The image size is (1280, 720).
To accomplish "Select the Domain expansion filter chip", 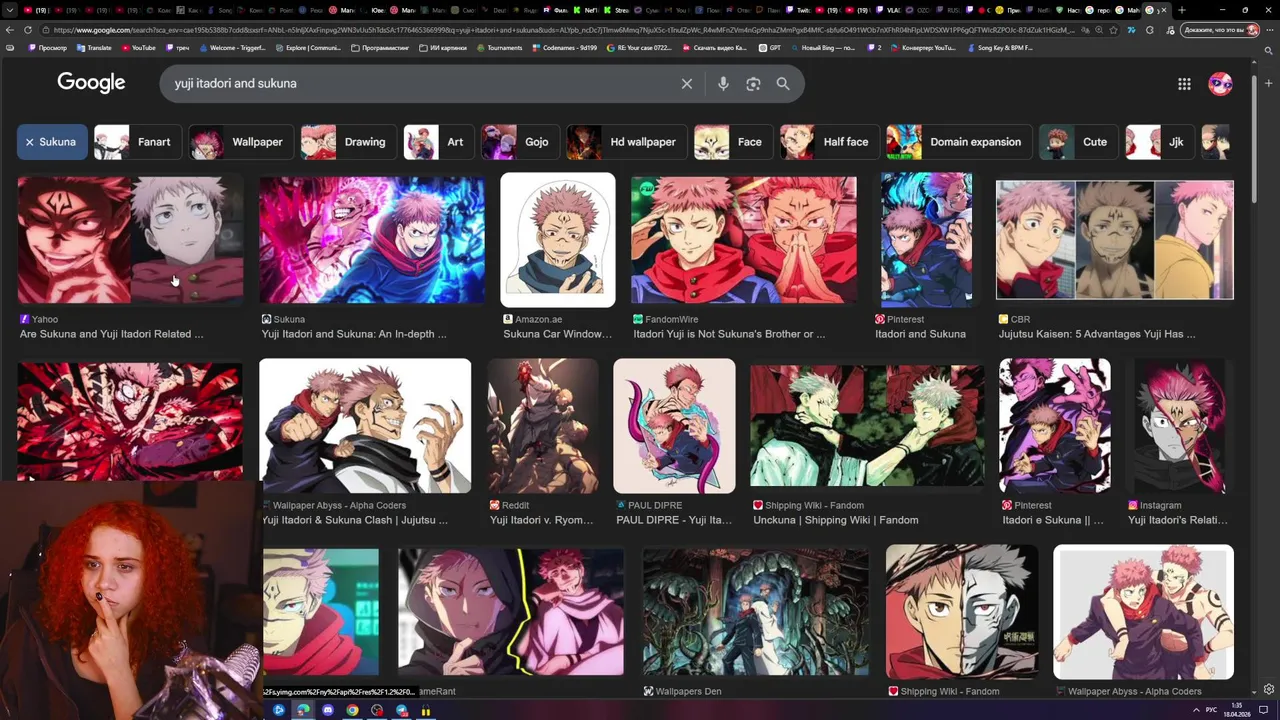I will pos(959,142).
